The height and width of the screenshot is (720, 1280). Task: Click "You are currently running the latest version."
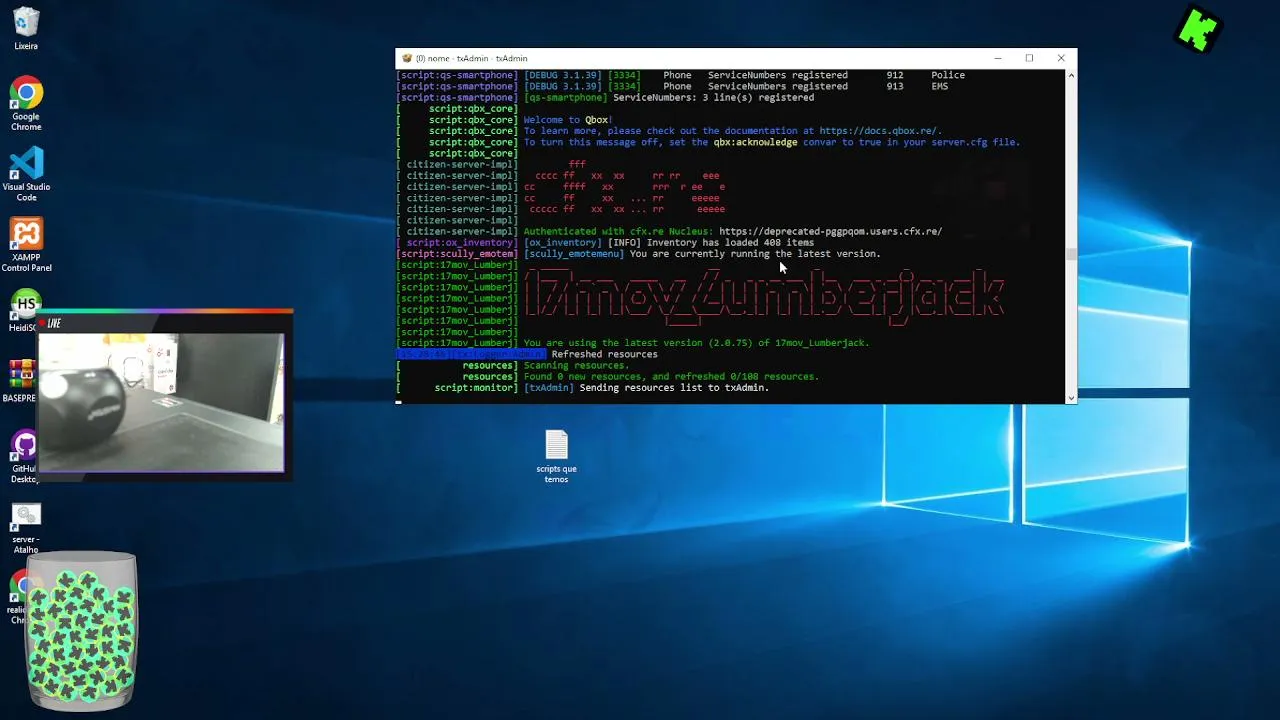coord(755,254)
